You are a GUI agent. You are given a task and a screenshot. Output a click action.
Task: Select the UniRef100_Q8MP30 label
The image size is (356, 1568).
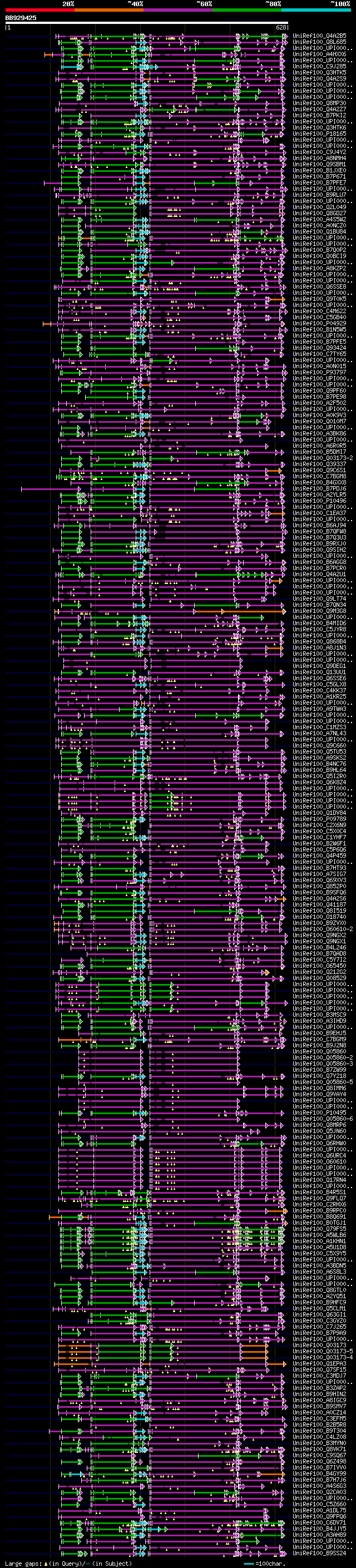(319, 103)
